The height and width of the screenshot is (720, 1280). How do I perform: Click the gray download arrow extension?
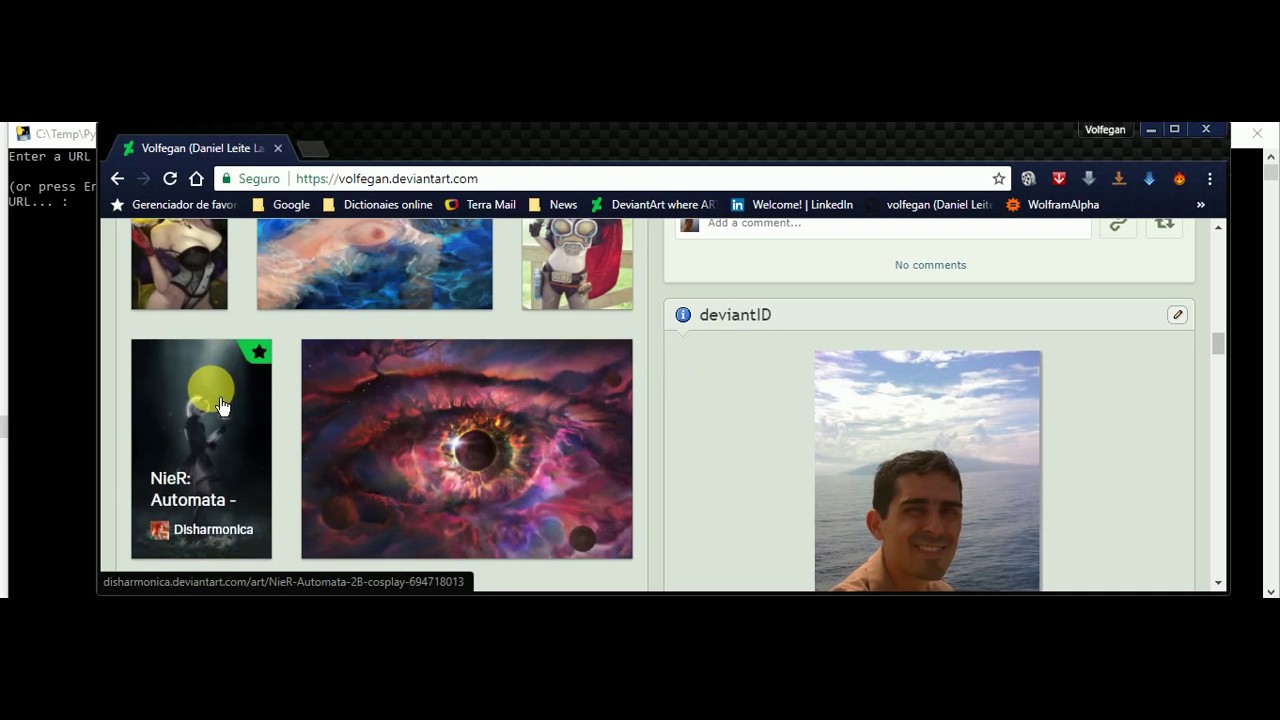(x=1089, y=178)
